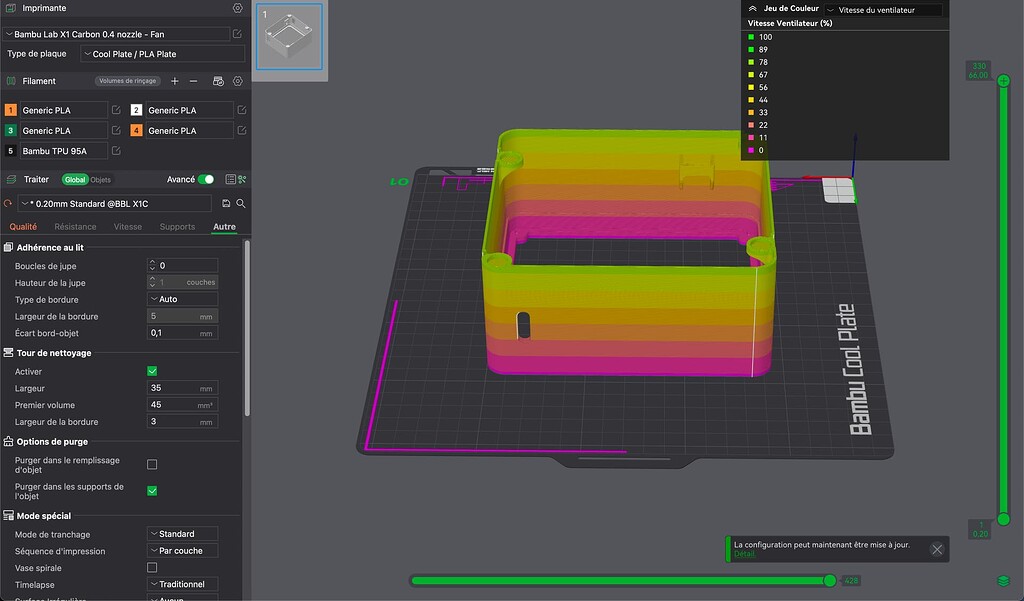Switch to the Résistance tab
This screenshot has width=1024, height=601.
[x=75, y=227]
